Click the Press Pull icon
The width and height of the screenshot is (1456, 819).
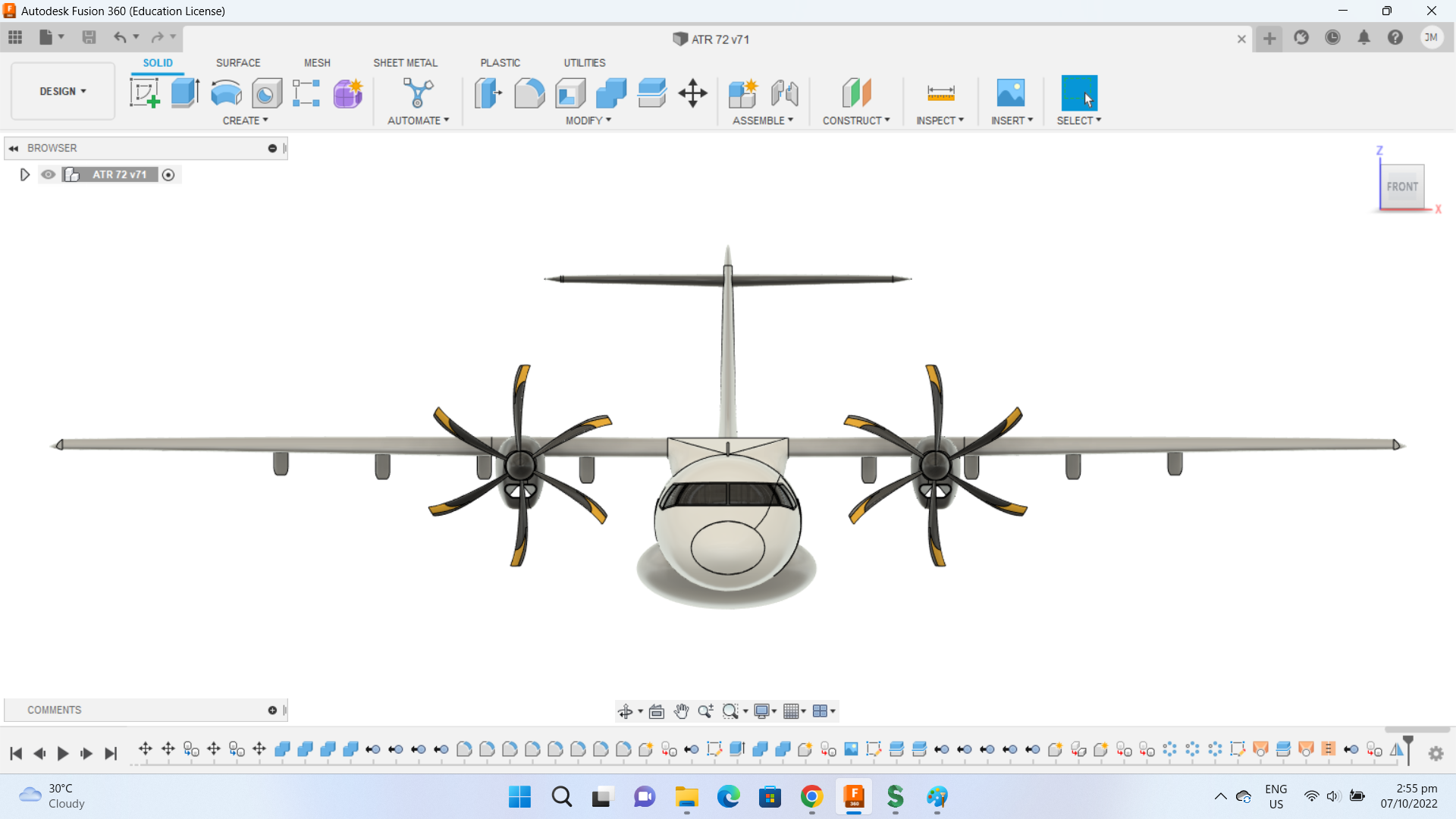488,93
